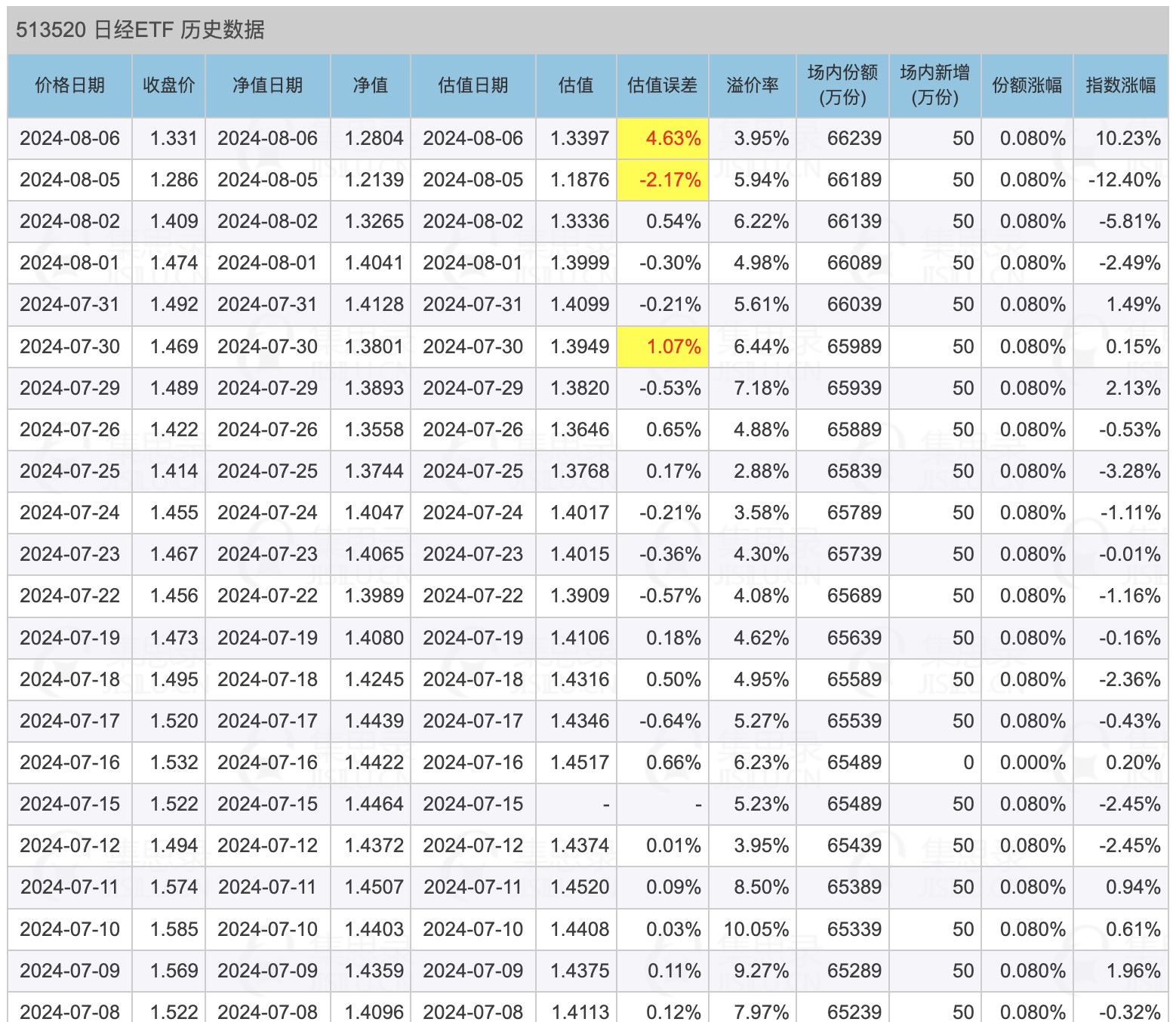Click estimated value 1.3397
1176x1022 pixels.
pyautogui.click(x=580, y=139)
